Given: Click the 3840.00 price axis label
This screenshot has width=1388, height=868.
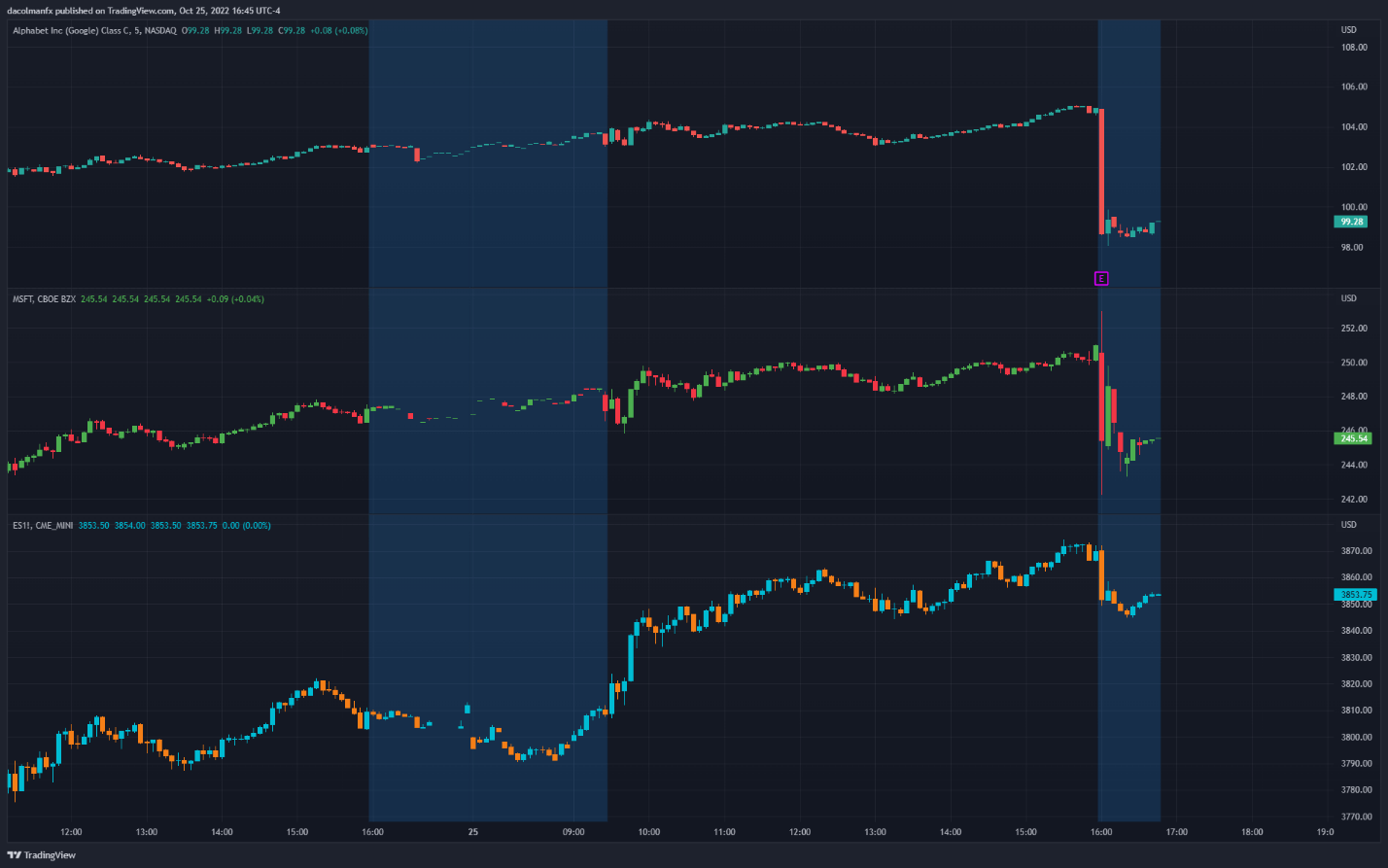Looking at the screenshot, I should (1356, 631).
